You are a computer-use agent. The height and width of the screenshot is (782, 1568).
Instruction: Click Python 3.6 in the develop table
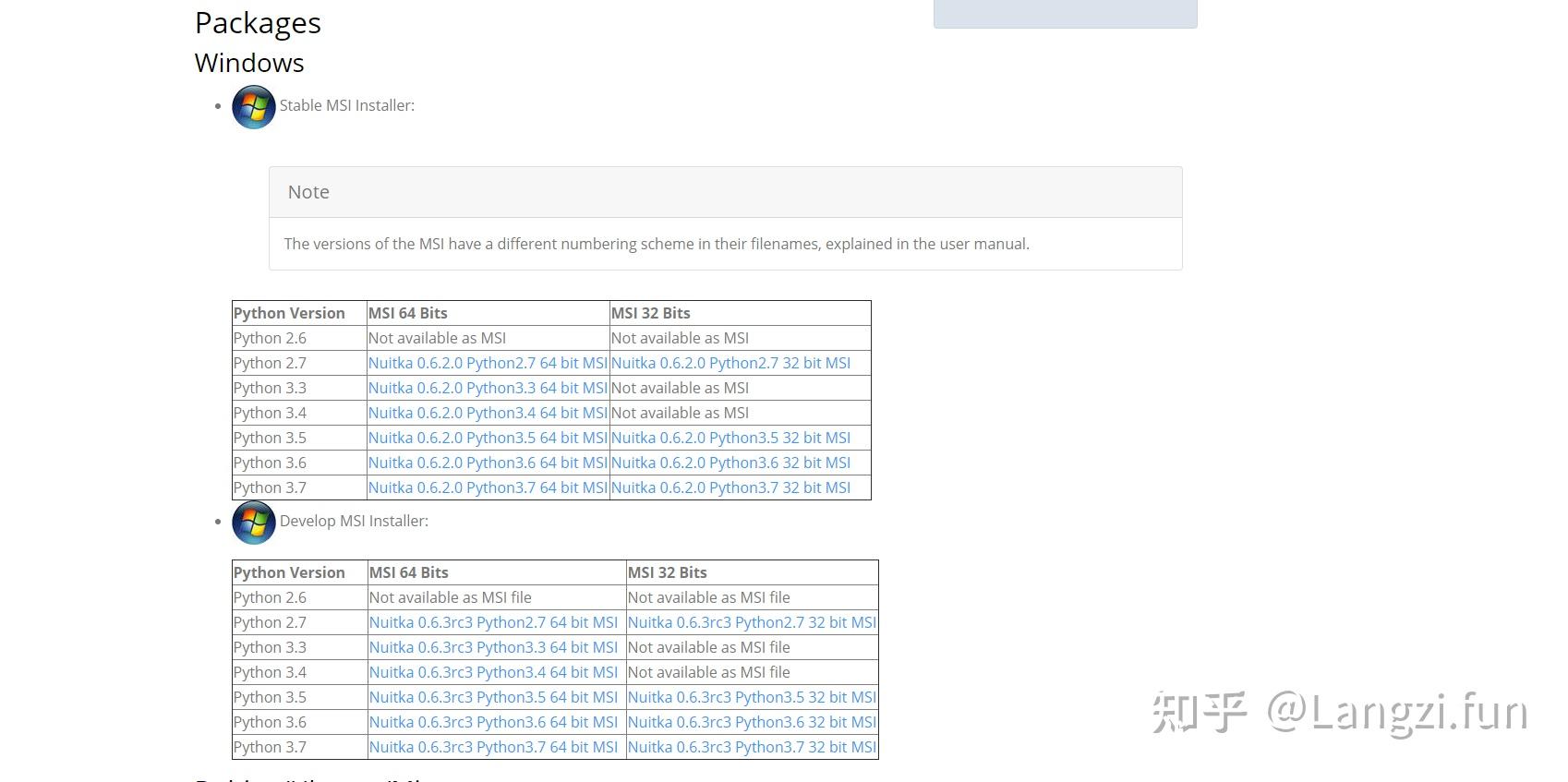click(270, 722)
